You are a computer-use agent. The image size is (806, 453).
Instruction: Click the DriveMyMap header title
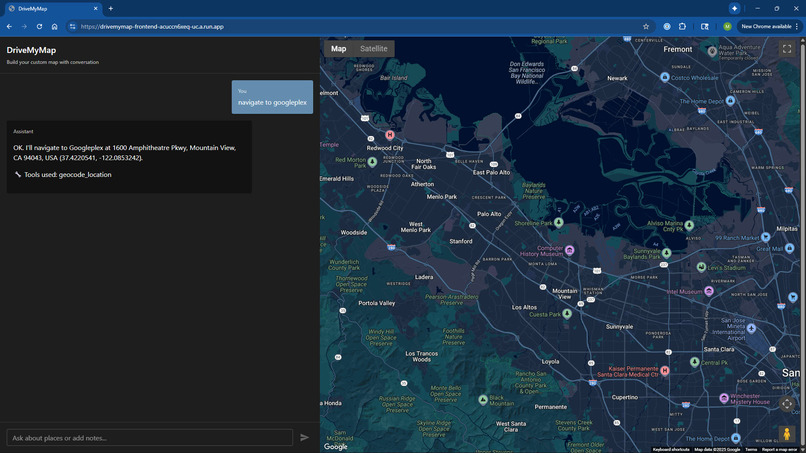click(x=31, y=50)
